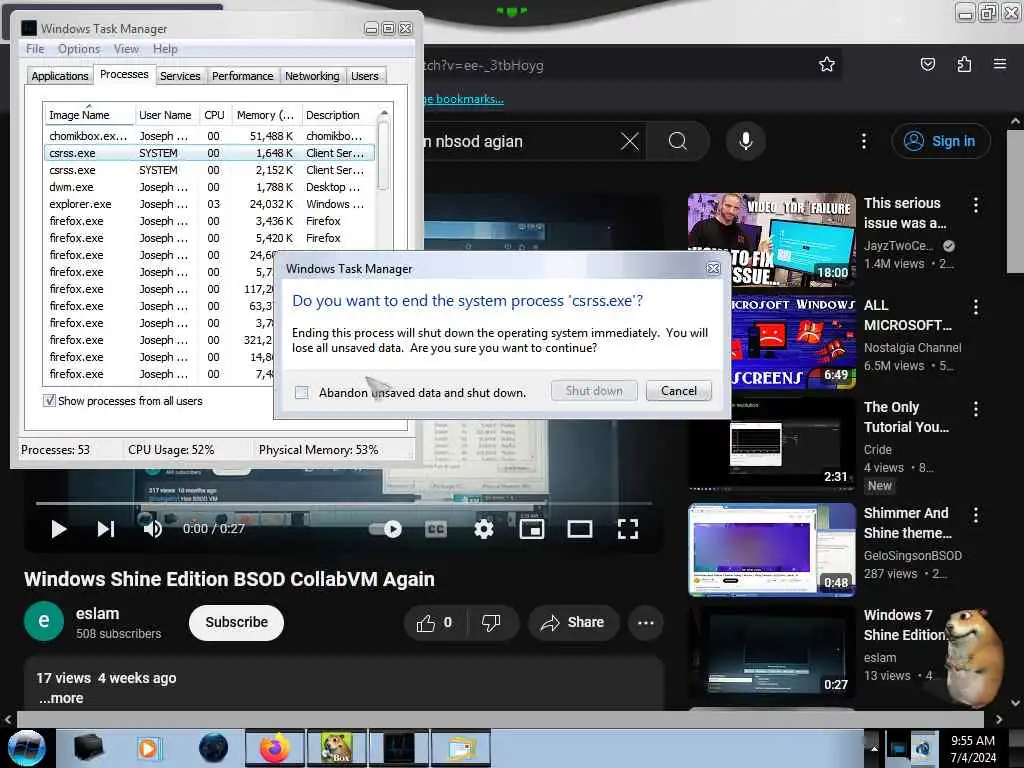Switch to Performance tab
1024x768 pixels.
pos(242,76)
